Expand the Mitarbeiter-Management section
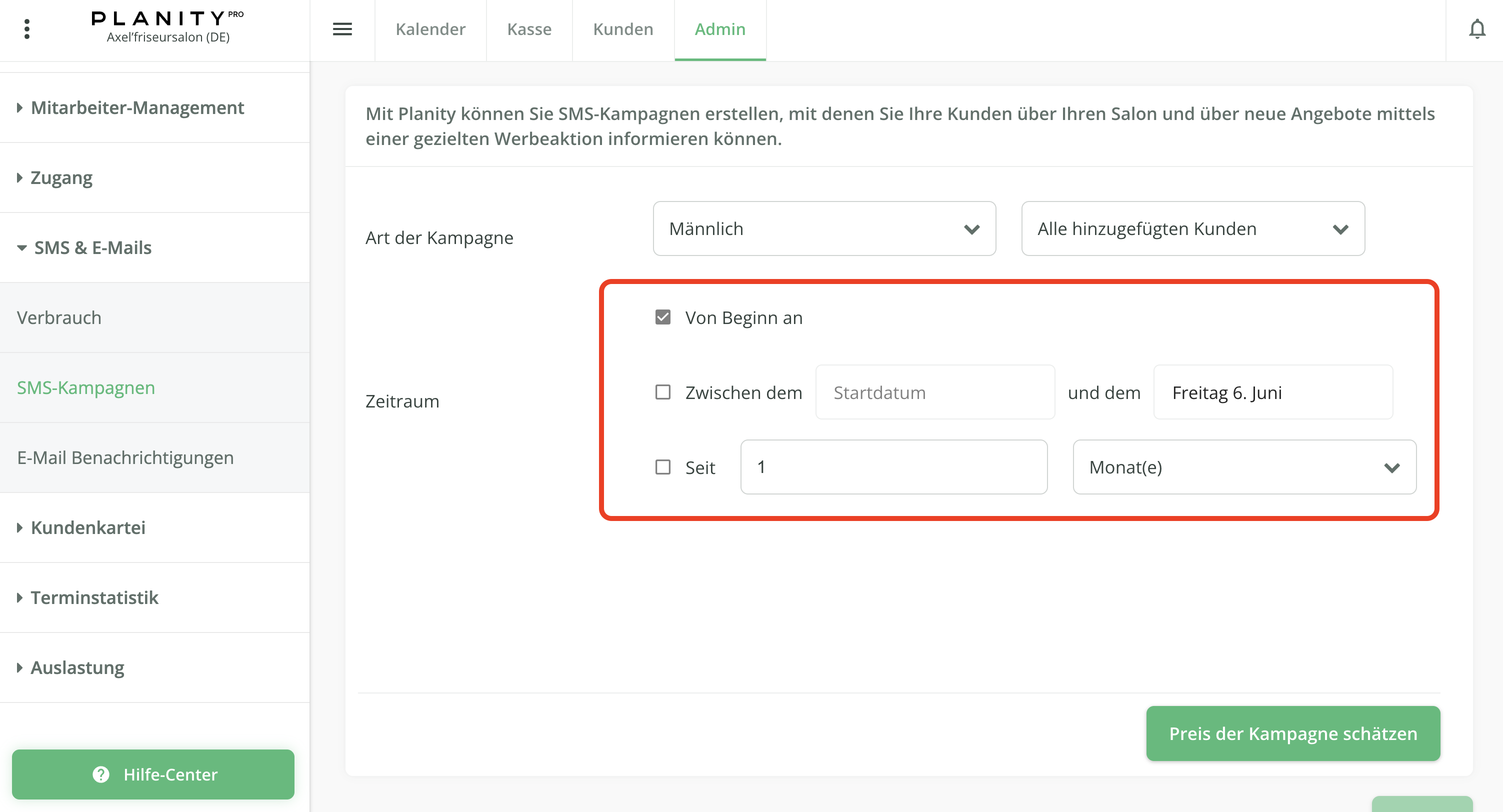The width and height of the screenshot is (1503, 812). point(137,107)
